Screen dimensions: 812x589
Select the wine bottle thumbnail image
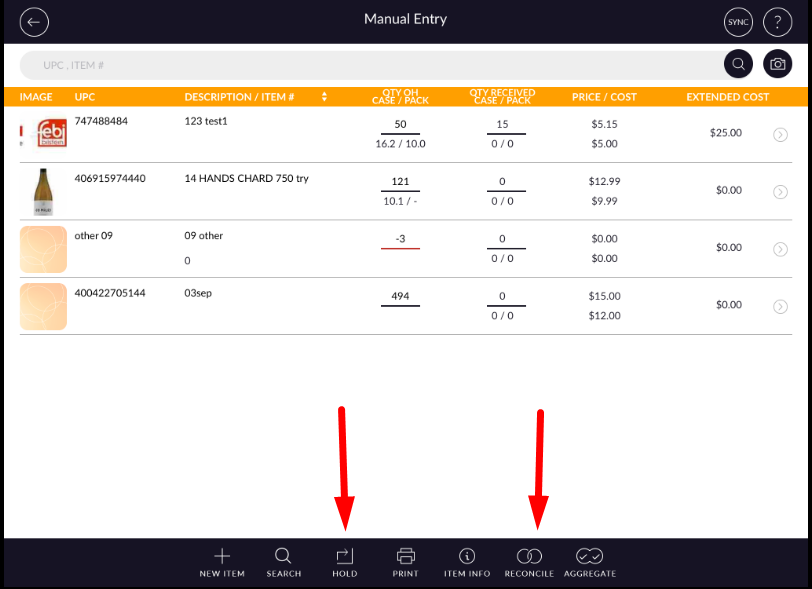click(43, 191)
